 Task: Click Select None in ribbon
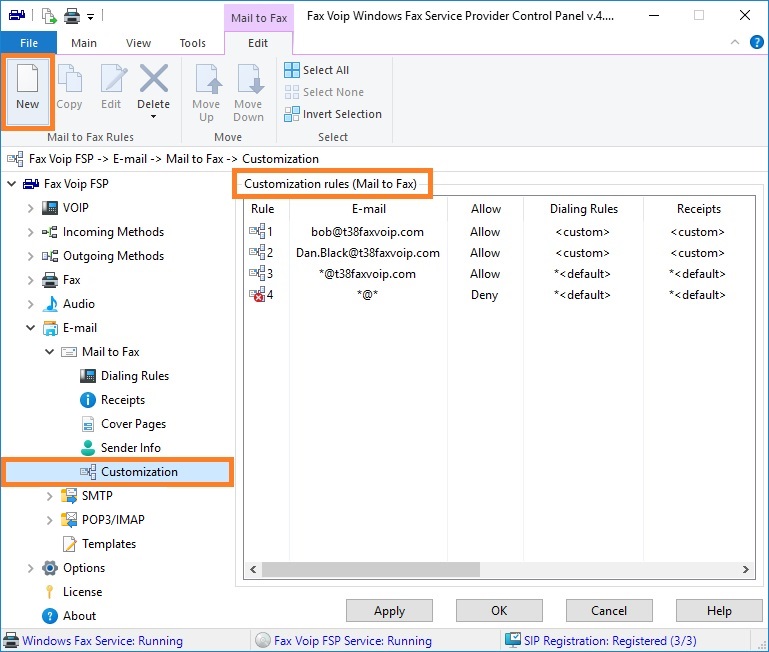[324, 92]
